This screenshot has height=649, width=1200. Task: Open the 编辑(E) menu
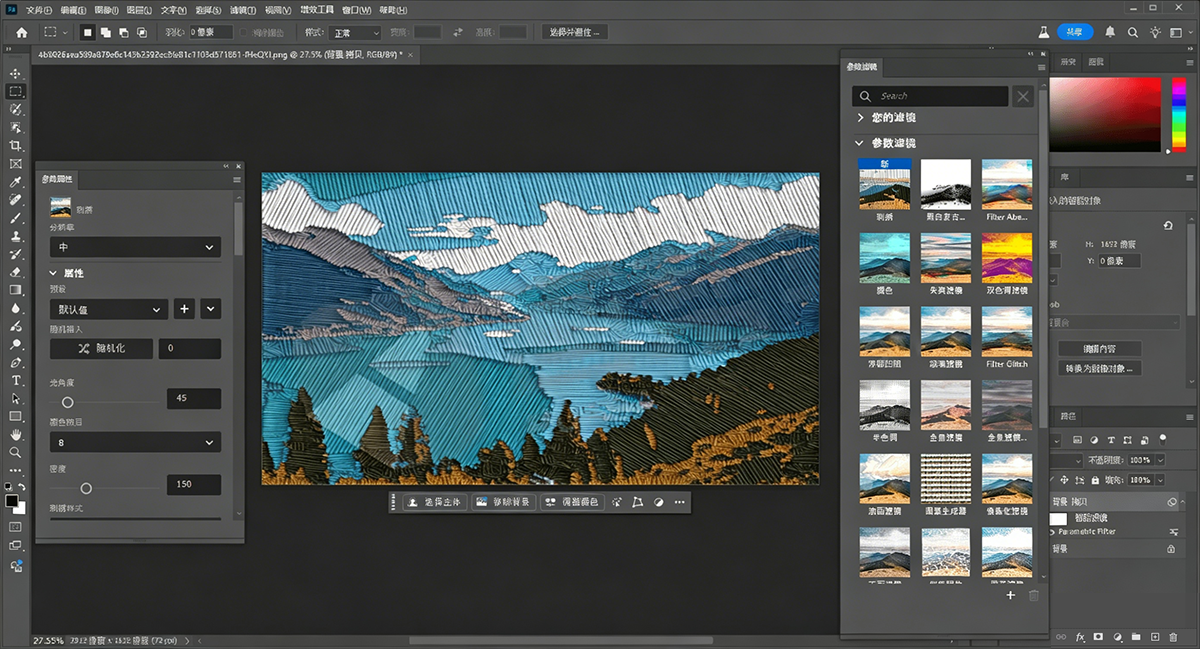[x=75, y=11]
